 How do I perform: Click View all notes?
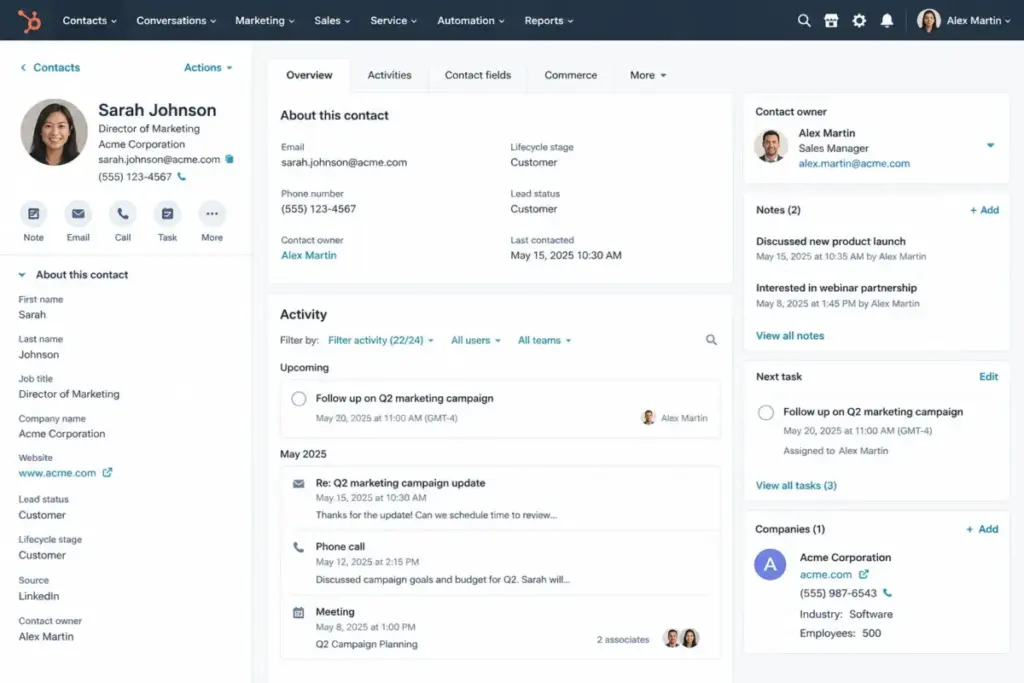(x=790, y=336)
